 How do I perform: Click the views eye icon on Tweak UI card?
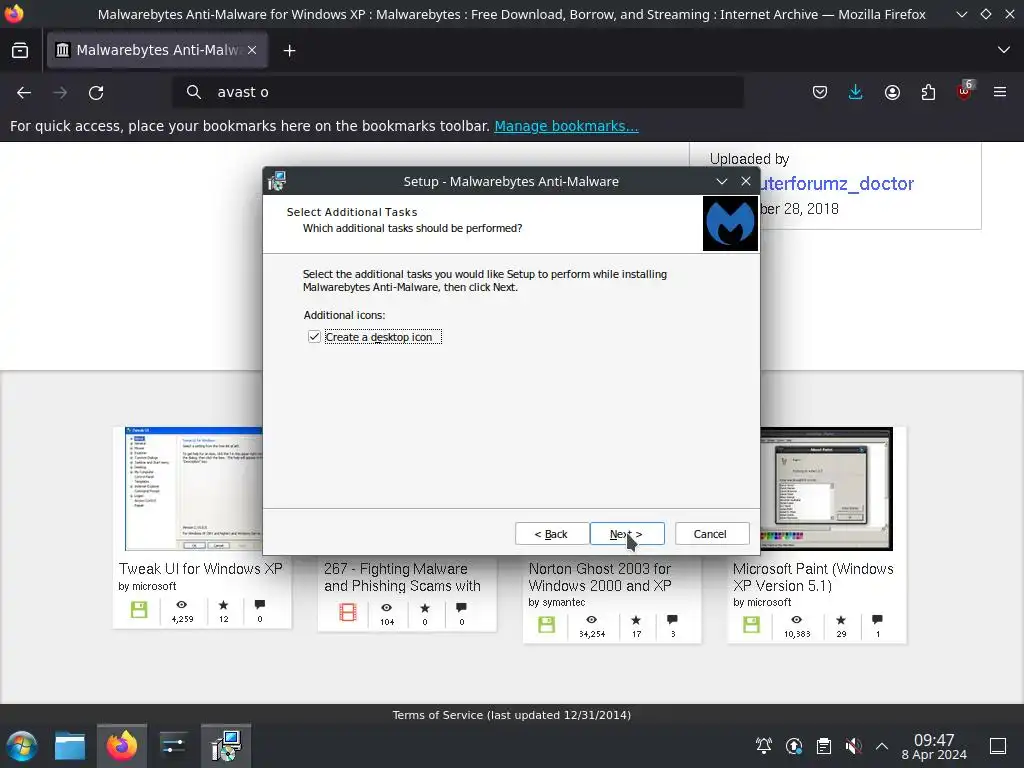pyautogui.click(x=182, y=605)
